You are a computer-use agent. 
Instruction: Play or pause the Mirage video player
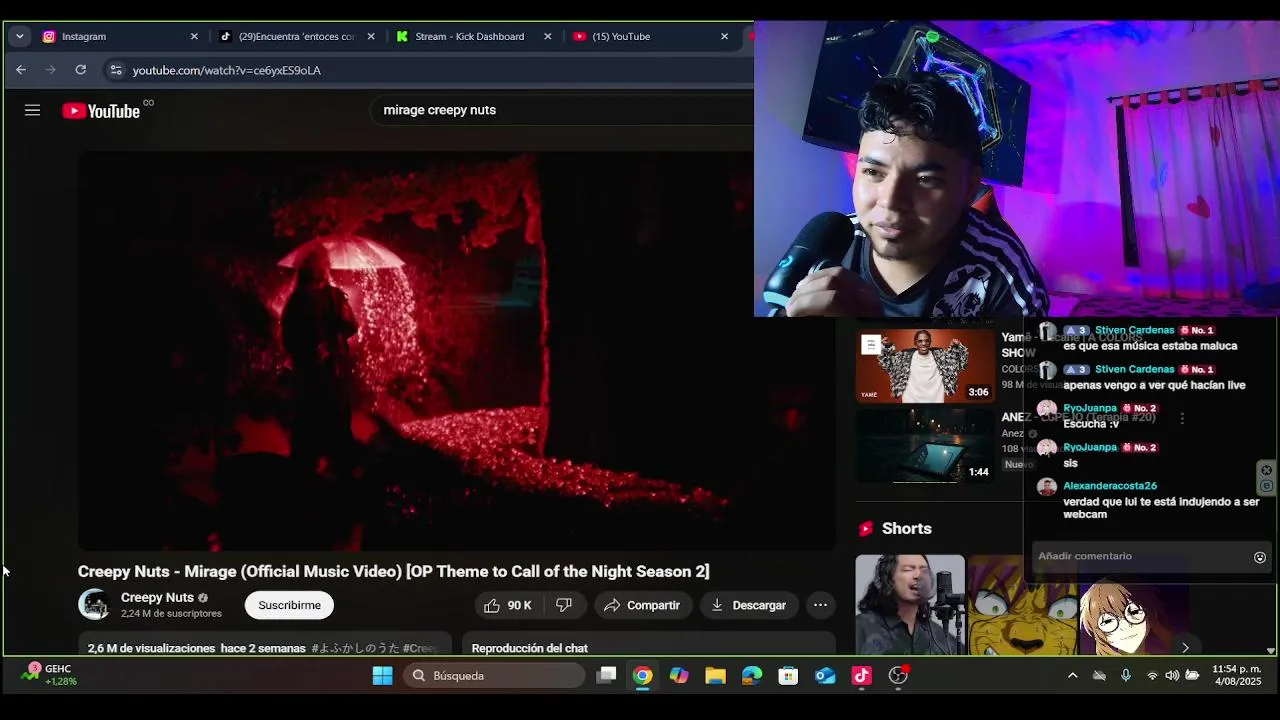(456, 350)
